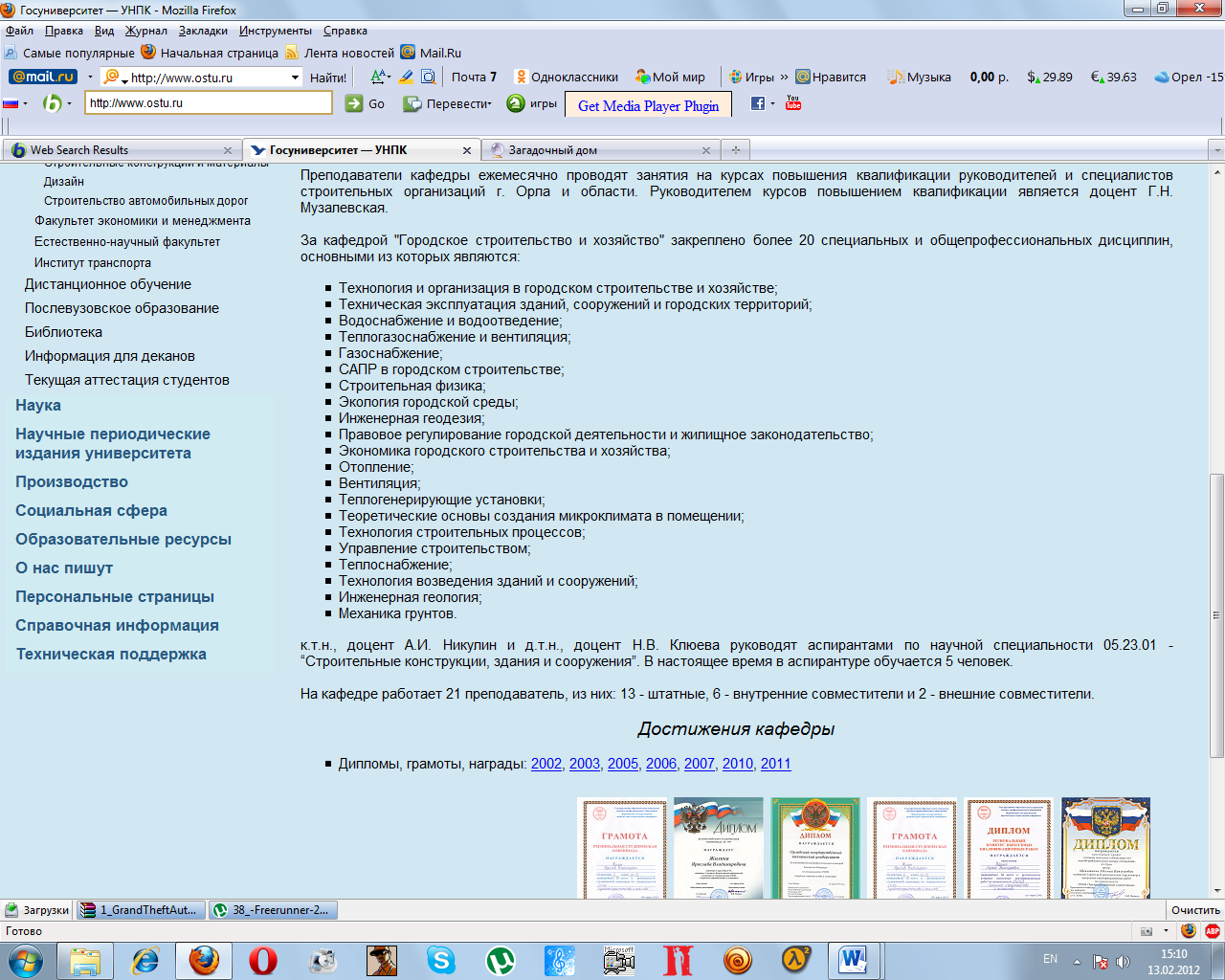Screen dimensions: 1225x980
Task: Open the 1_GrandTheftAut... download item
Action: 141,910
